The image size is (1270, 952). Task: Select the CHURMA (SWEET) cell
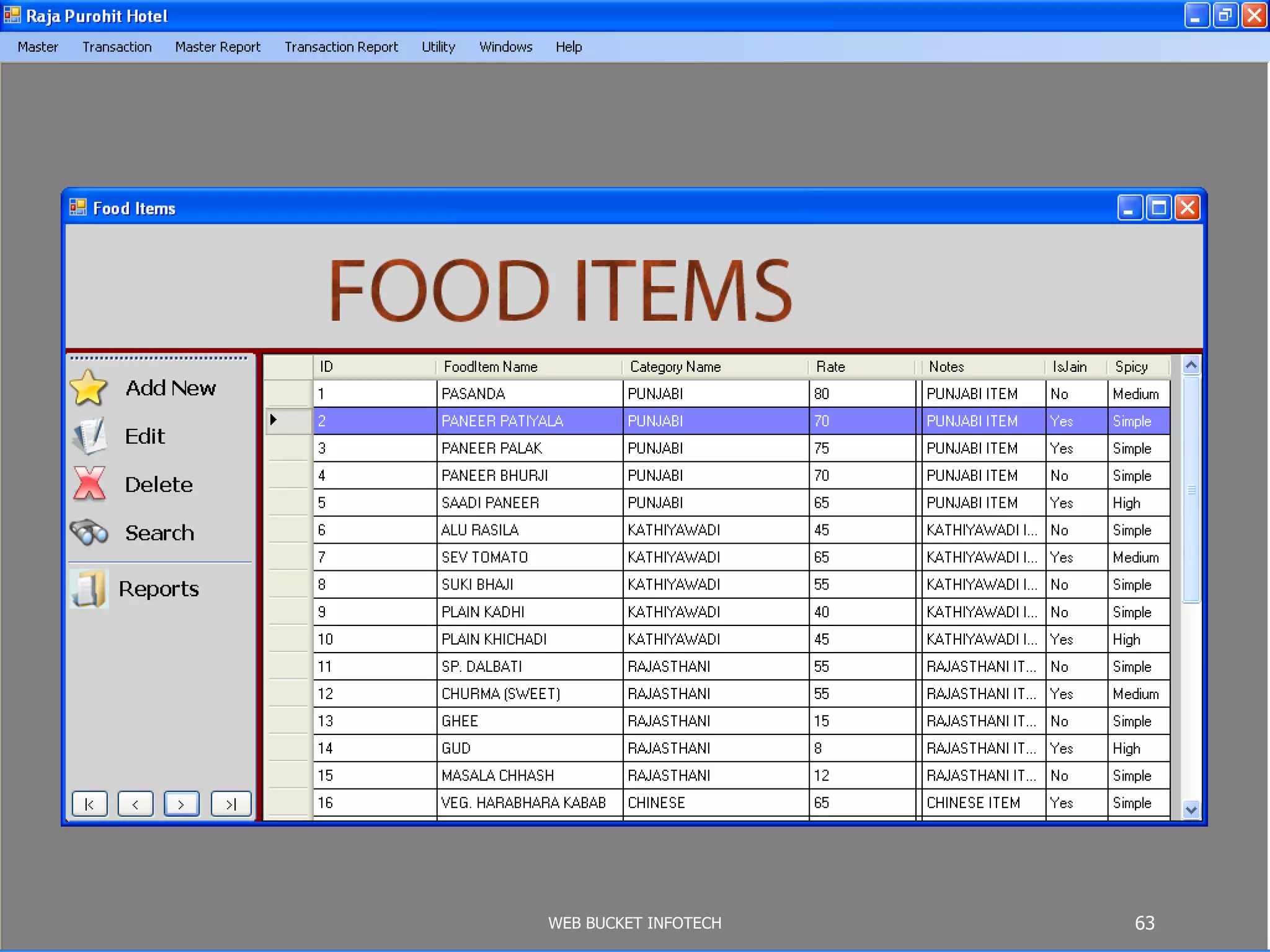click(530, 694)
